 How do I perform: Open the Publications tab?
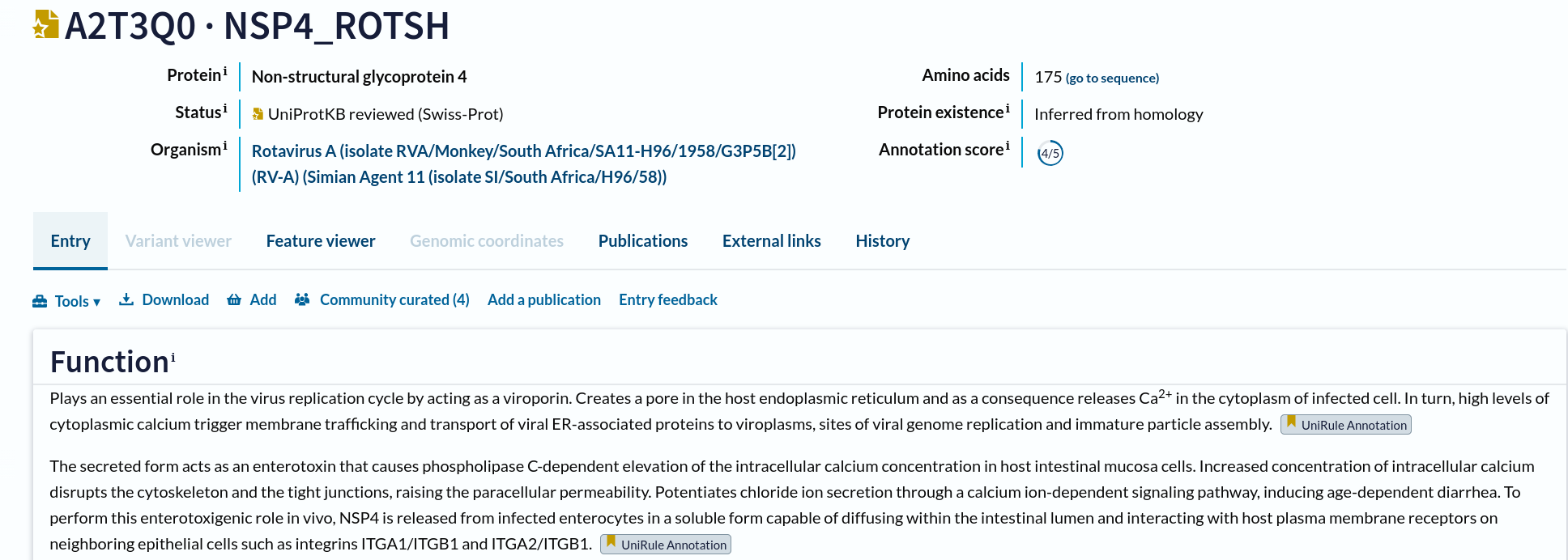(x=643, y=241)
